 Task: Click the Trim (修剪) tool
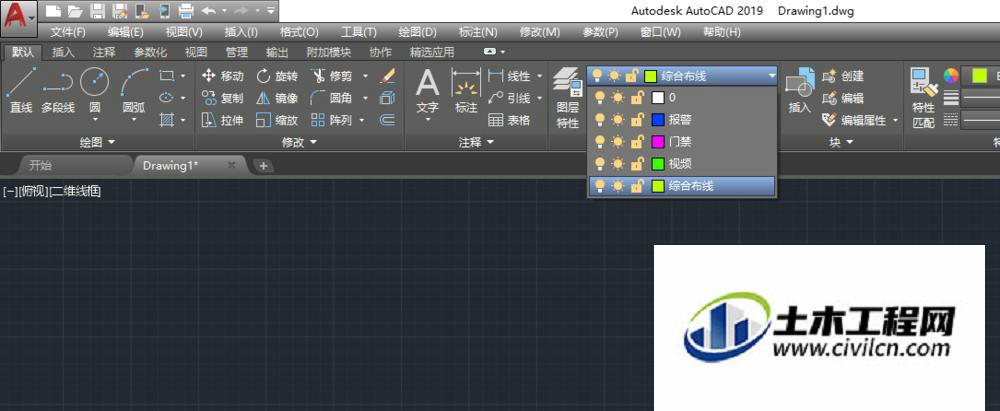pyautogui.click(x=332, y=77)
